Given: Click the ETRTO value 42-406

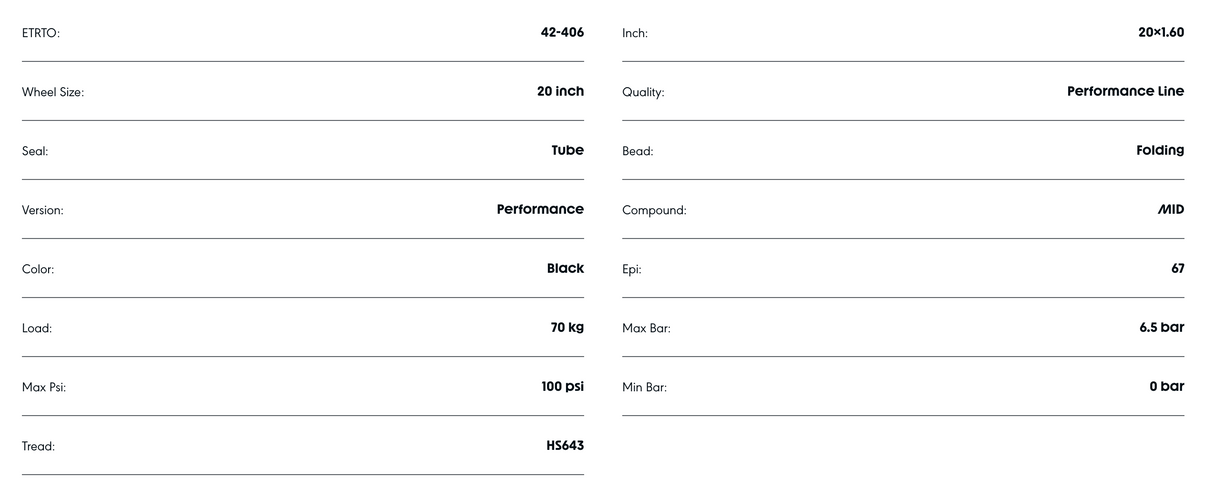Looking at the screenshot, I should point(562,32).
